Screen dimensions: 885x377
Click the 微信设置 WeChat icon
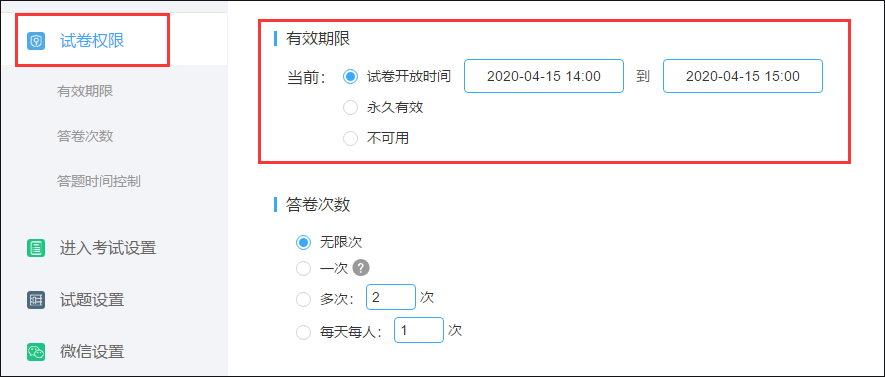point(36,352)
